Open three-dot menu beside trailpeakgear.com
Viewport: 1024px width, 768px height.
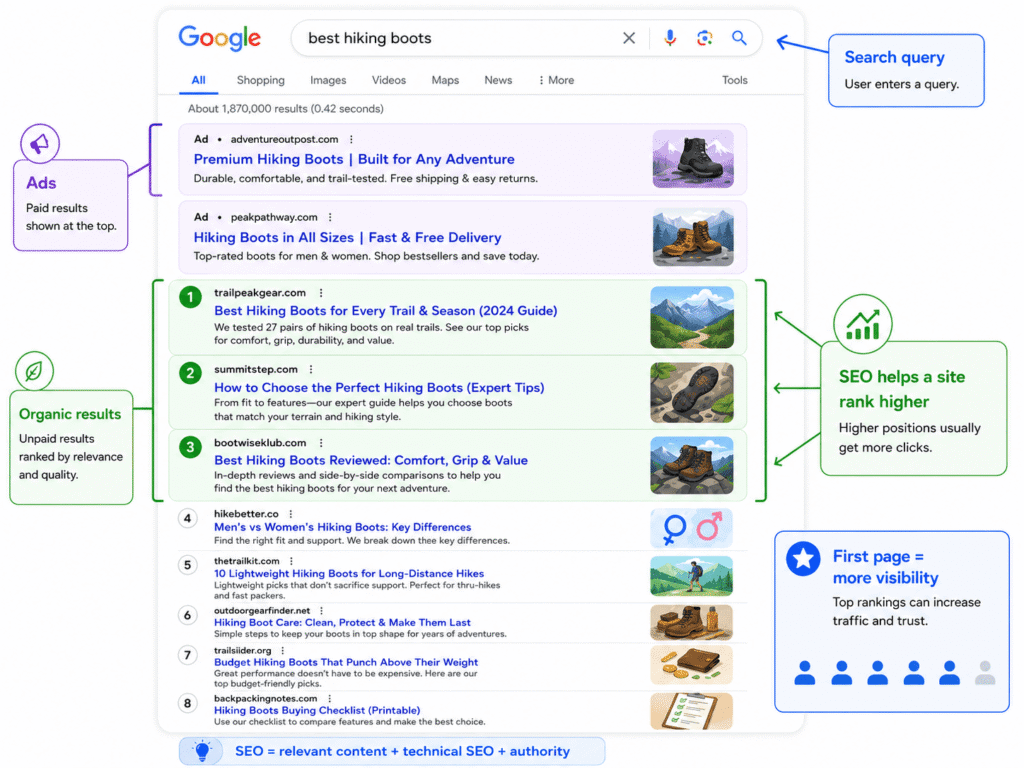click(321, 293)
